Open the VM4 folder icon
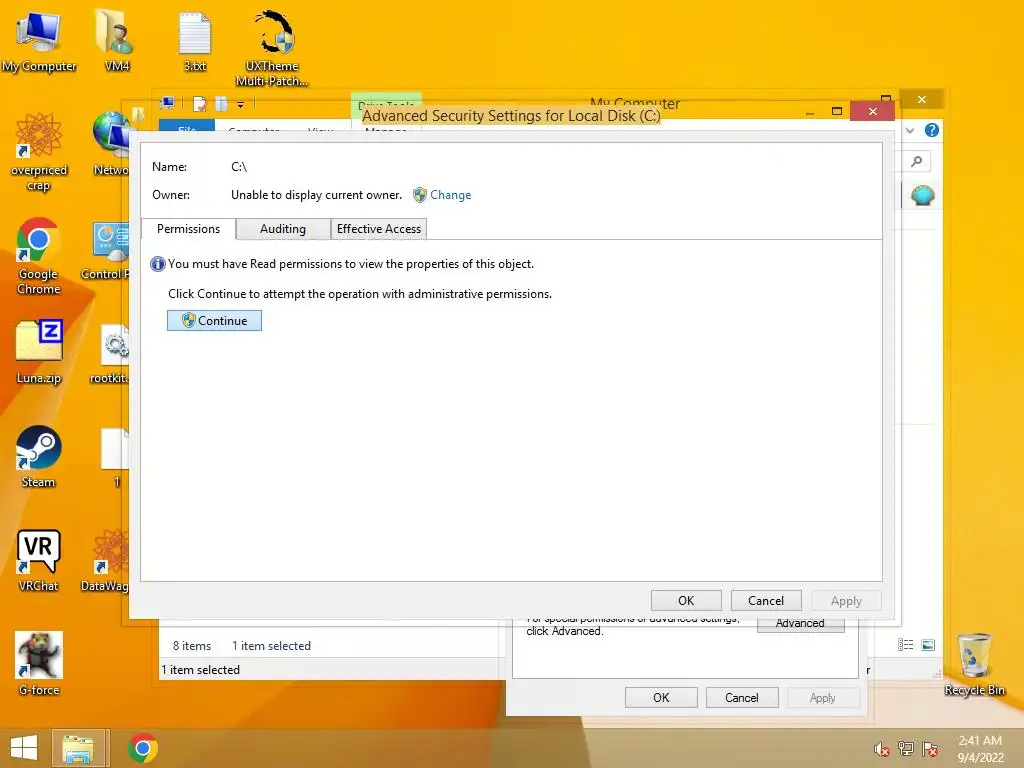Screen dimensions: 1024x768 (x=116, y=40)
